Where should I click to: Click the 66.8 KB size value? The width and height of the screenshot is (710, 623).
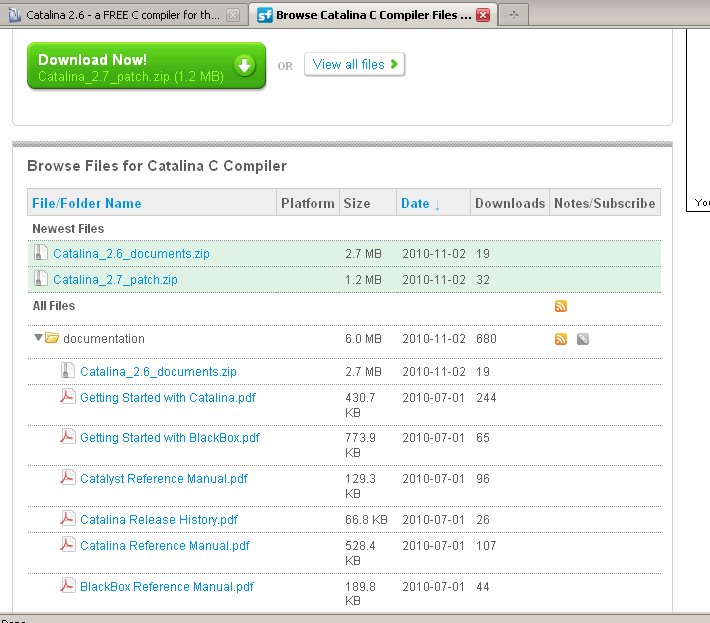[366, 520]
